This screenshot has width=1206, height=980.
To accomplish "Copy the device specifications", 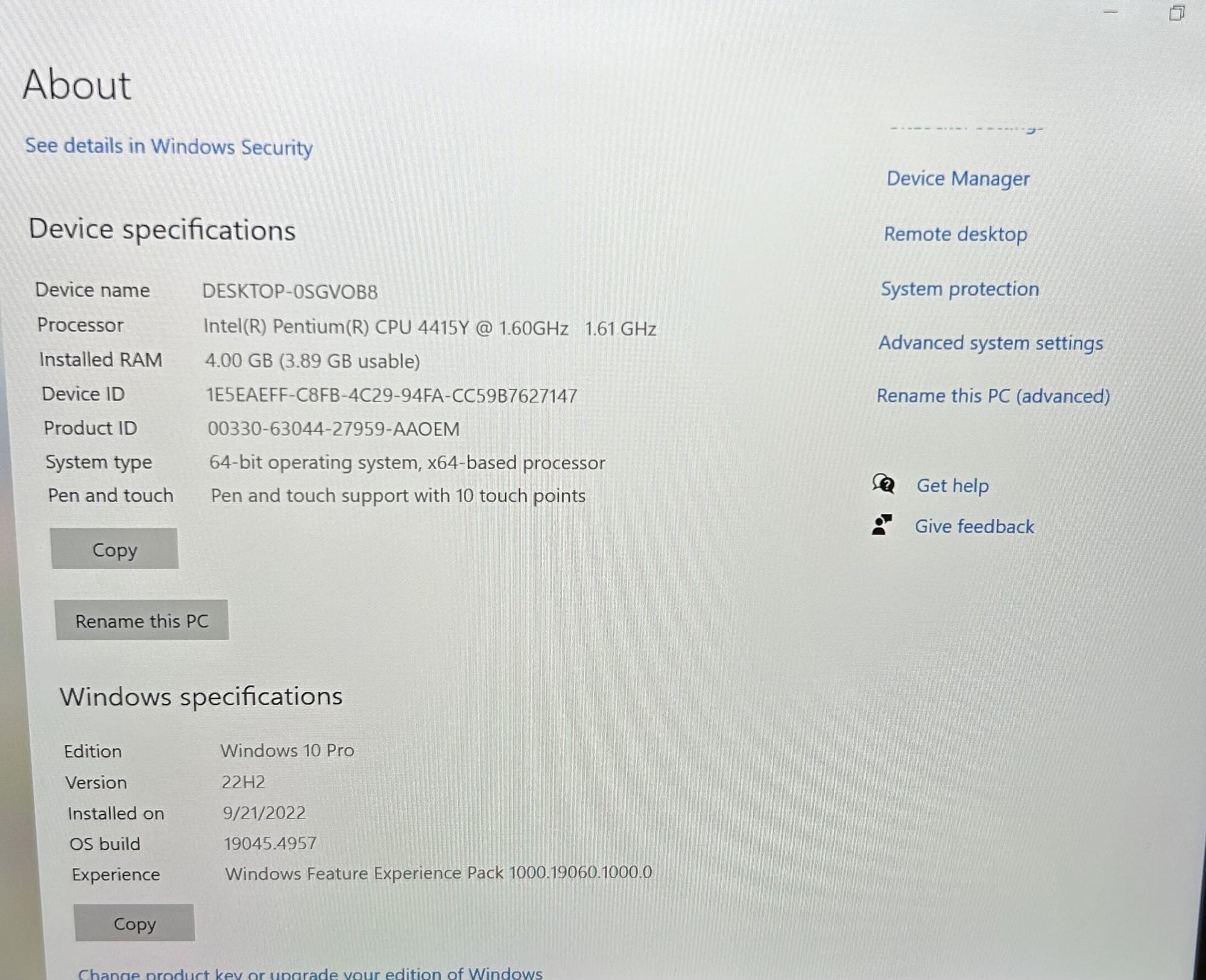I will 115,549.
